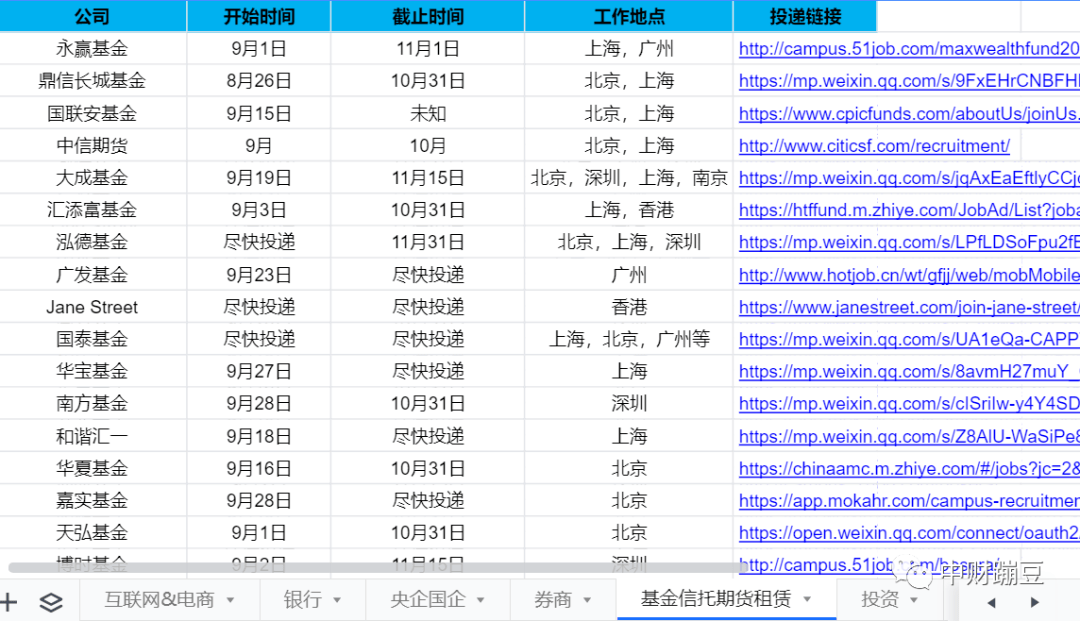Open the citicsf.com recruitment link
Image resolution: width=1080 pixels, height=621 pixels.
click(x=874, y=146)
